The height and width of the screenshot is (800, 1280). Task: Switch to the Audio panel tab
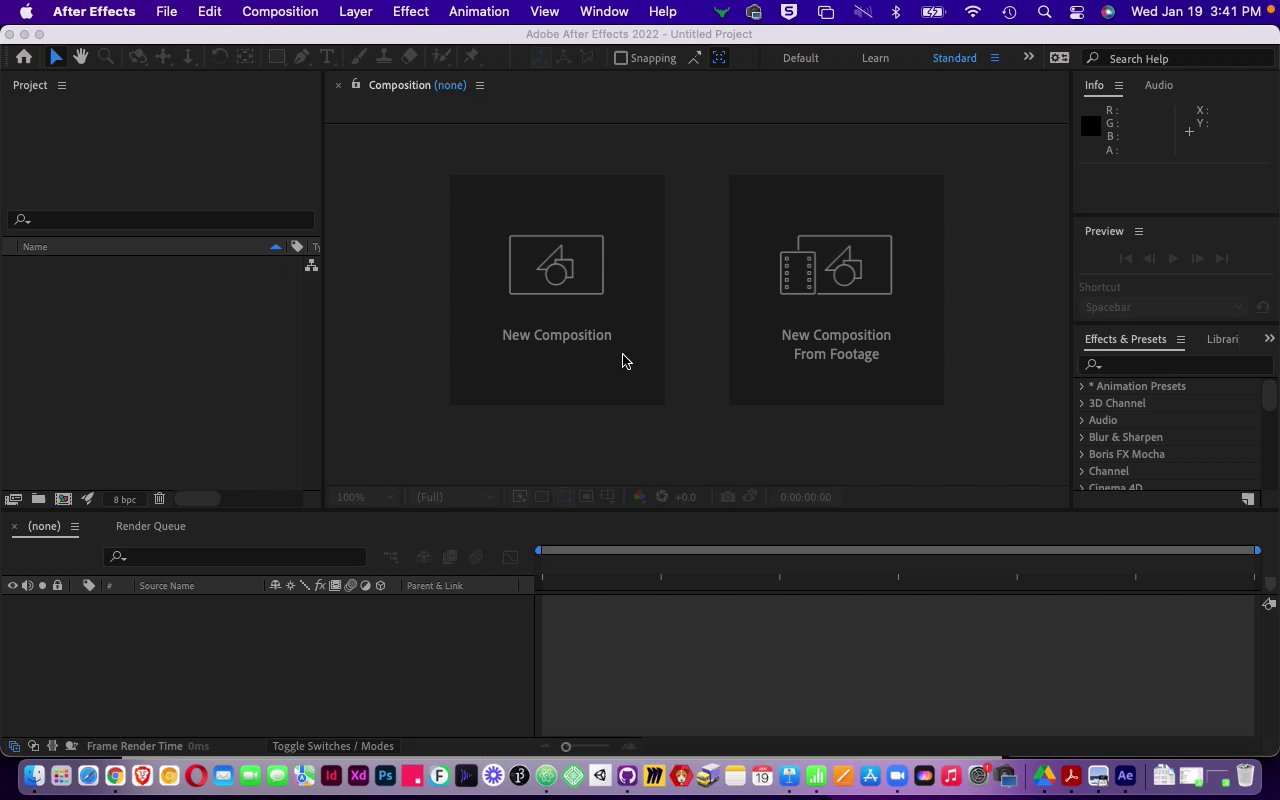(1159, 85)
